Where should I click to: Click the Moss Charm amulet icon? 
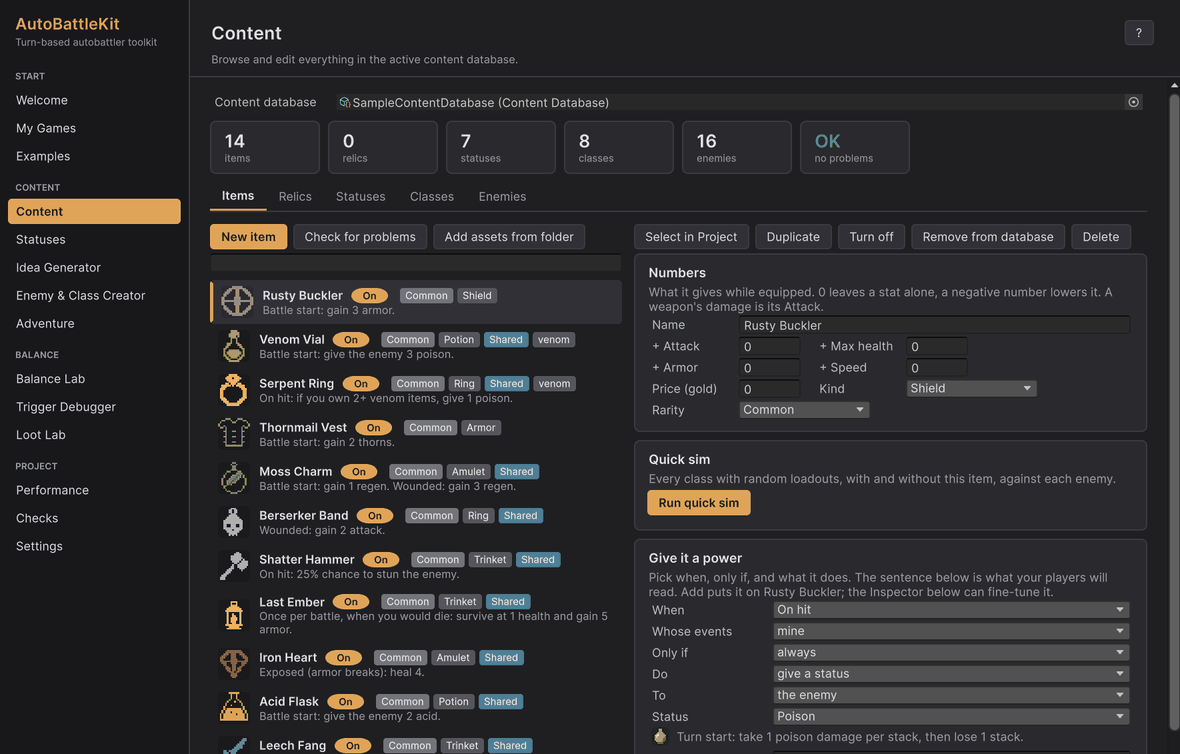tap(234, 478)
